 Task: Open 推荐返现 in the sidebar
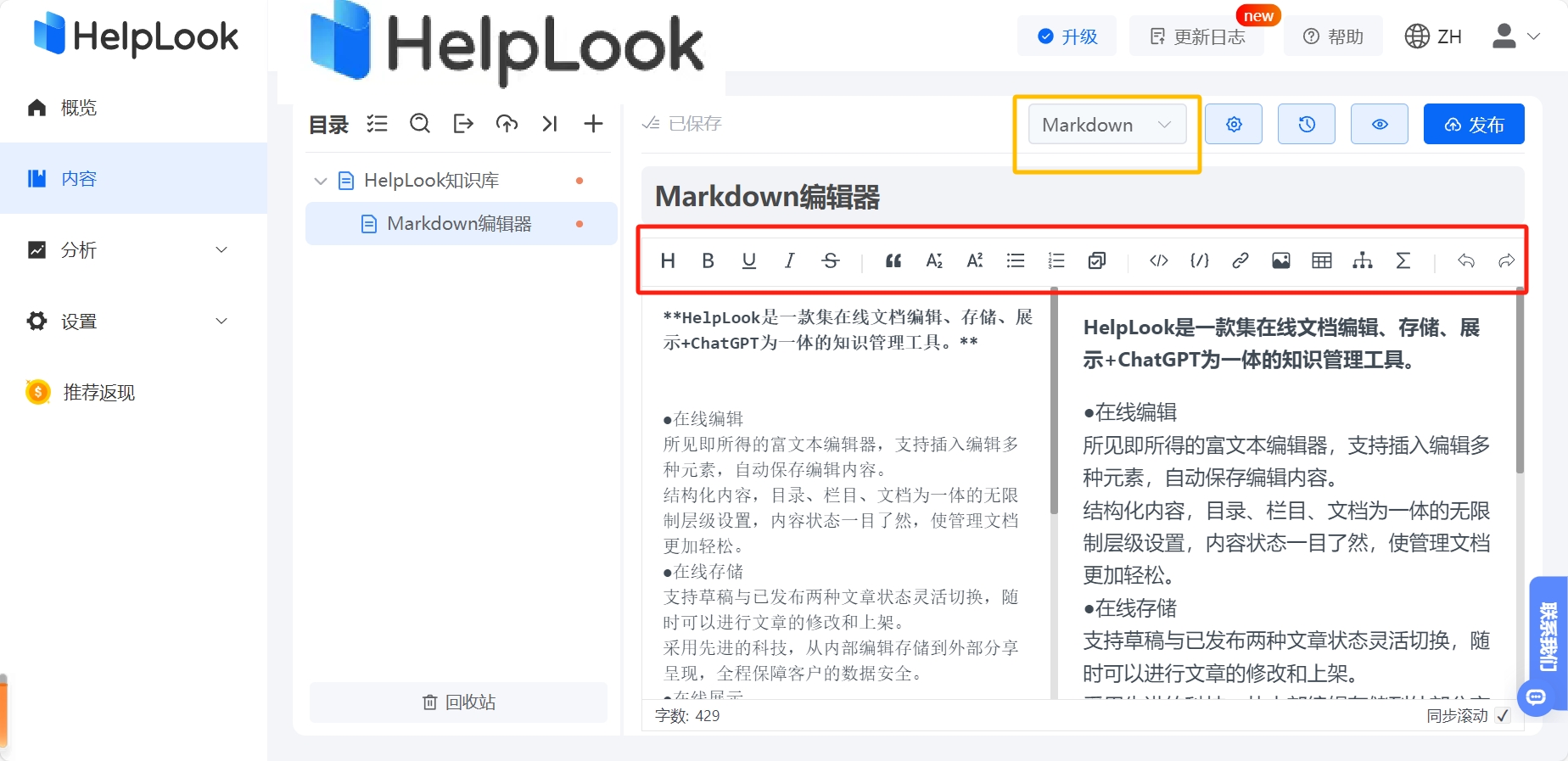click(x=133, y=392)
